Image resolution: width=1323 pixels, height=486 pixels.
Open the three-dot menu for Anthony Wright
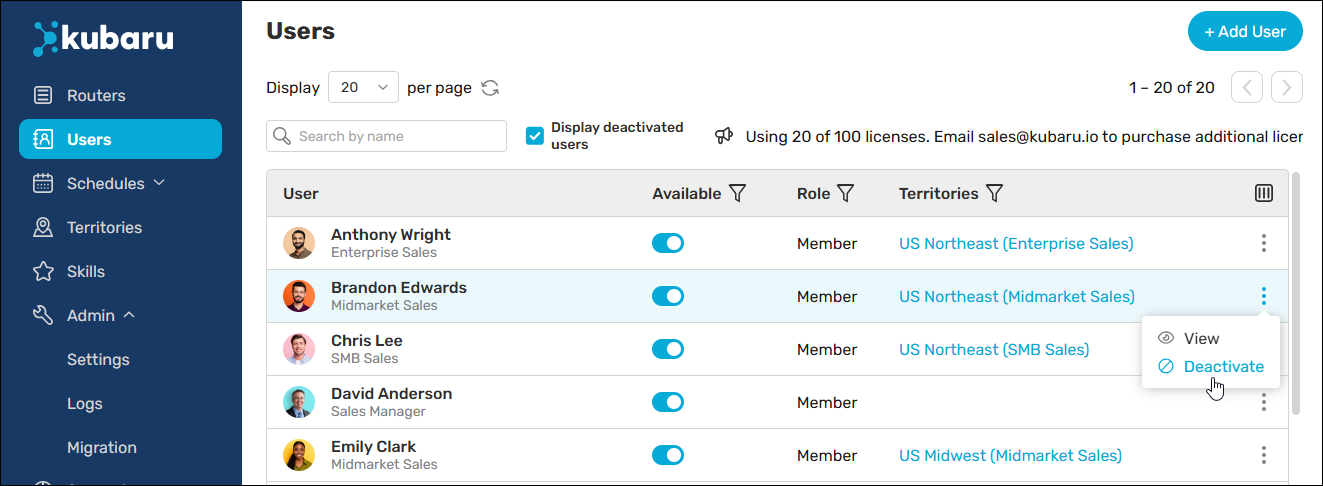pyautogui.click(x=1264, y=243)
